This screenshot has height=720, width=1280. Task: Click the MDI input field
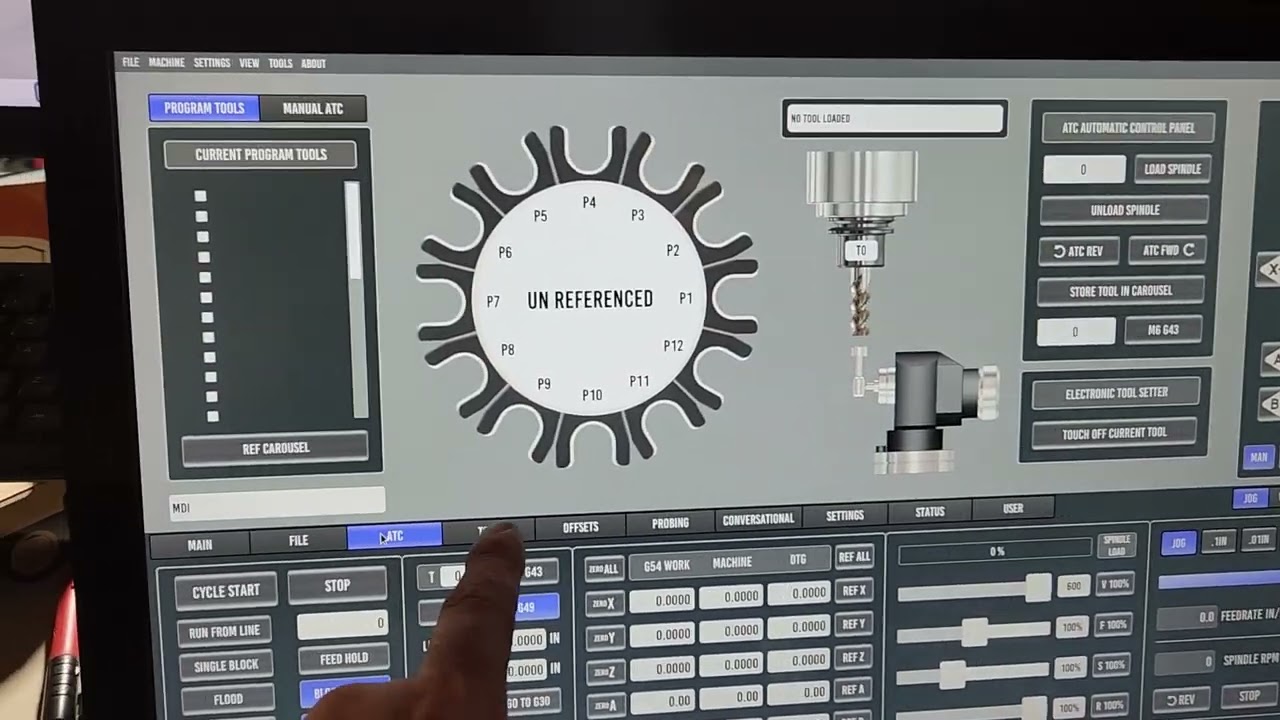pyautogui.click(x=277, y=503)
